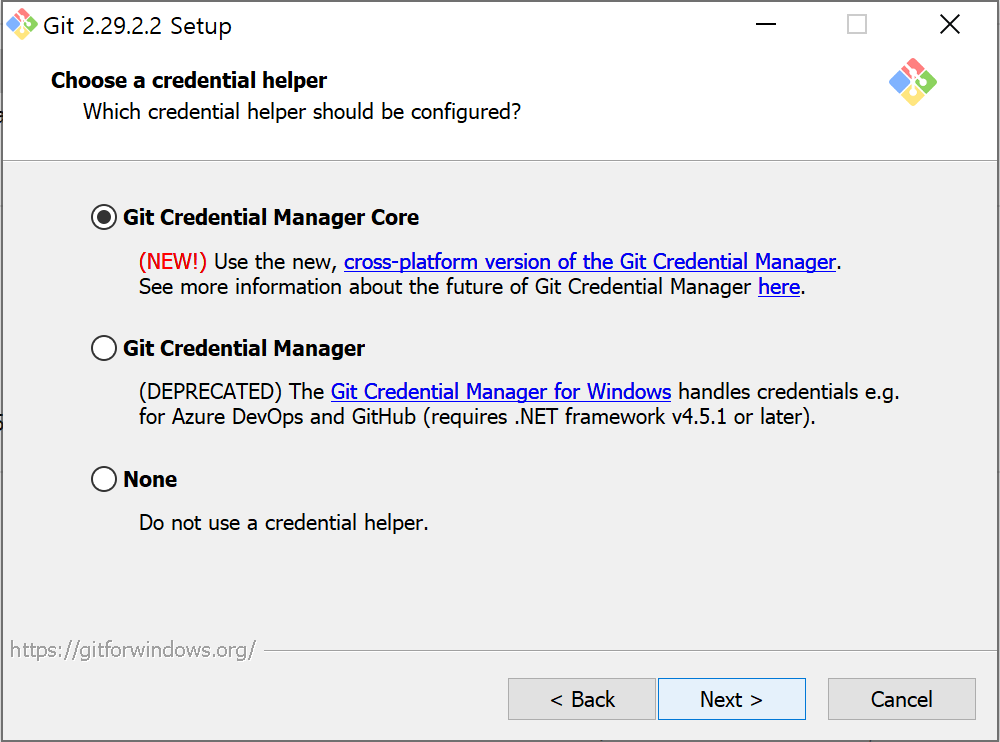
Task: Open the 'here' link about GCM future
Action: pyautogui.click(x=779, y=287)
